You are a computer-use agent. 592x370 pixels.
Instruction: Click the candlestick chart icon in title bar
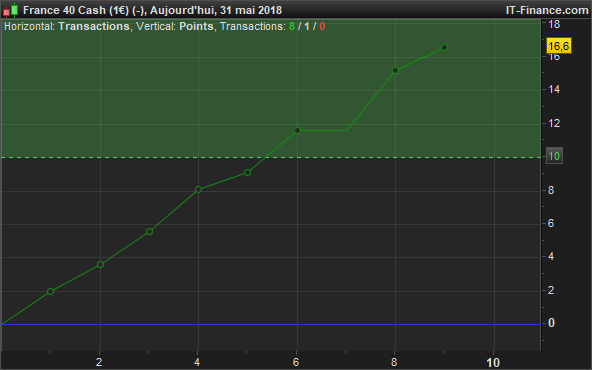(x=11, y=10)
